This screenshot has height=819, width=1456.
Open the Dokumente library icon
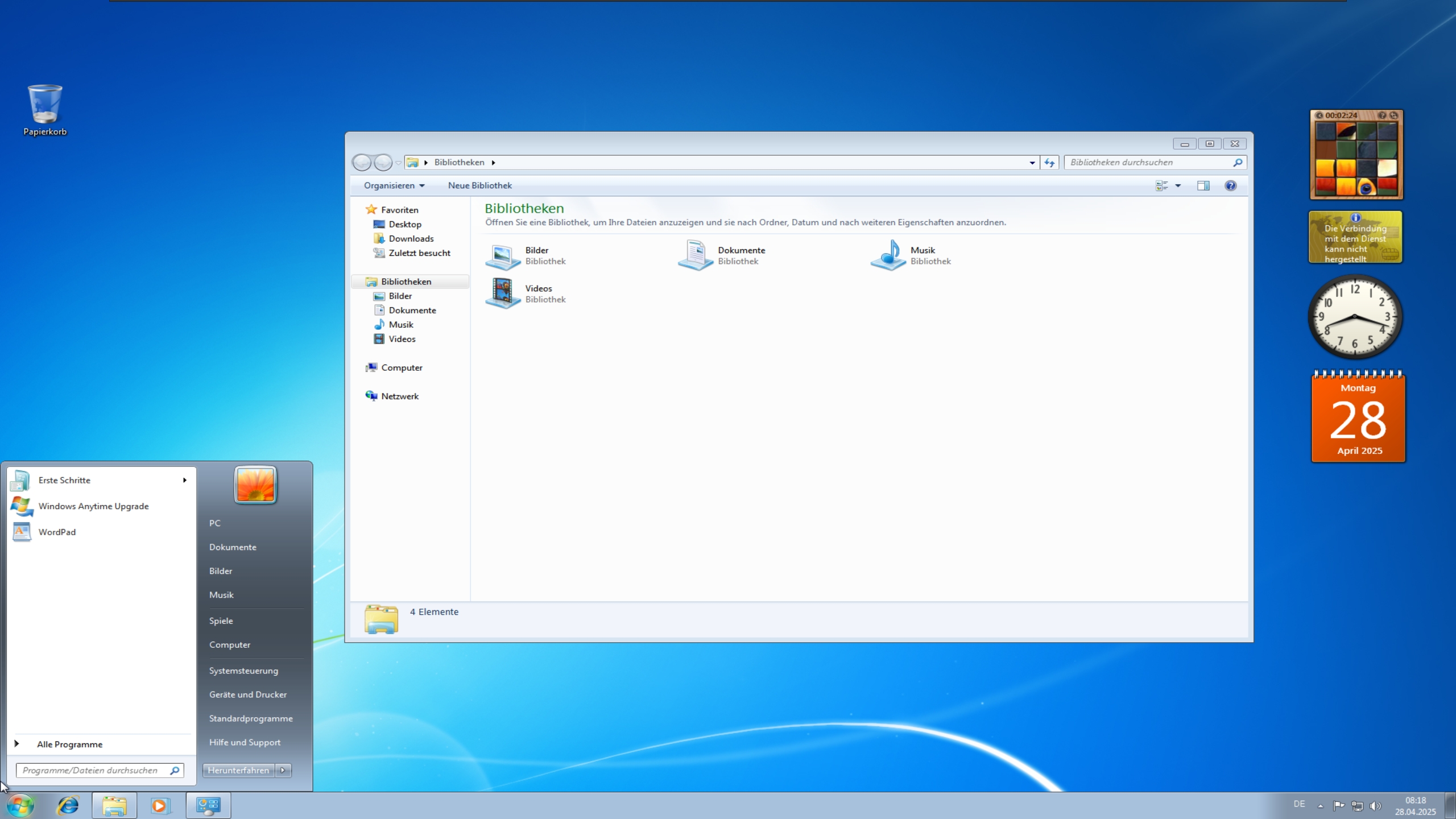point(695,256)
